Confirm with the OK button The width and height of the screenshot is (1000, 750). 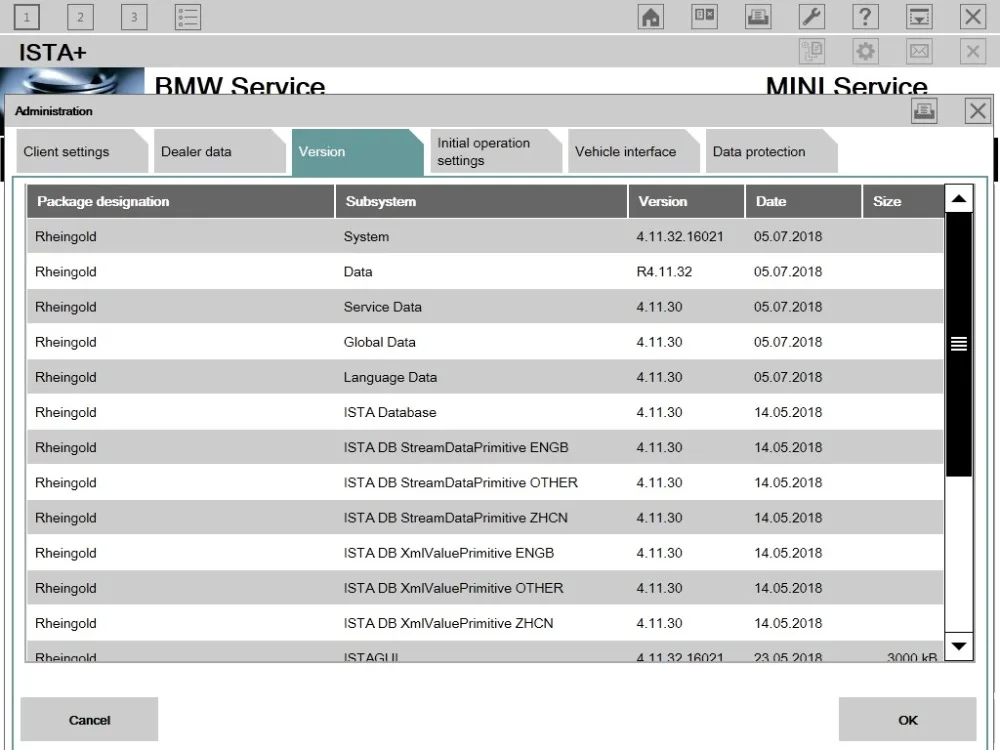(x=908, y=719)
